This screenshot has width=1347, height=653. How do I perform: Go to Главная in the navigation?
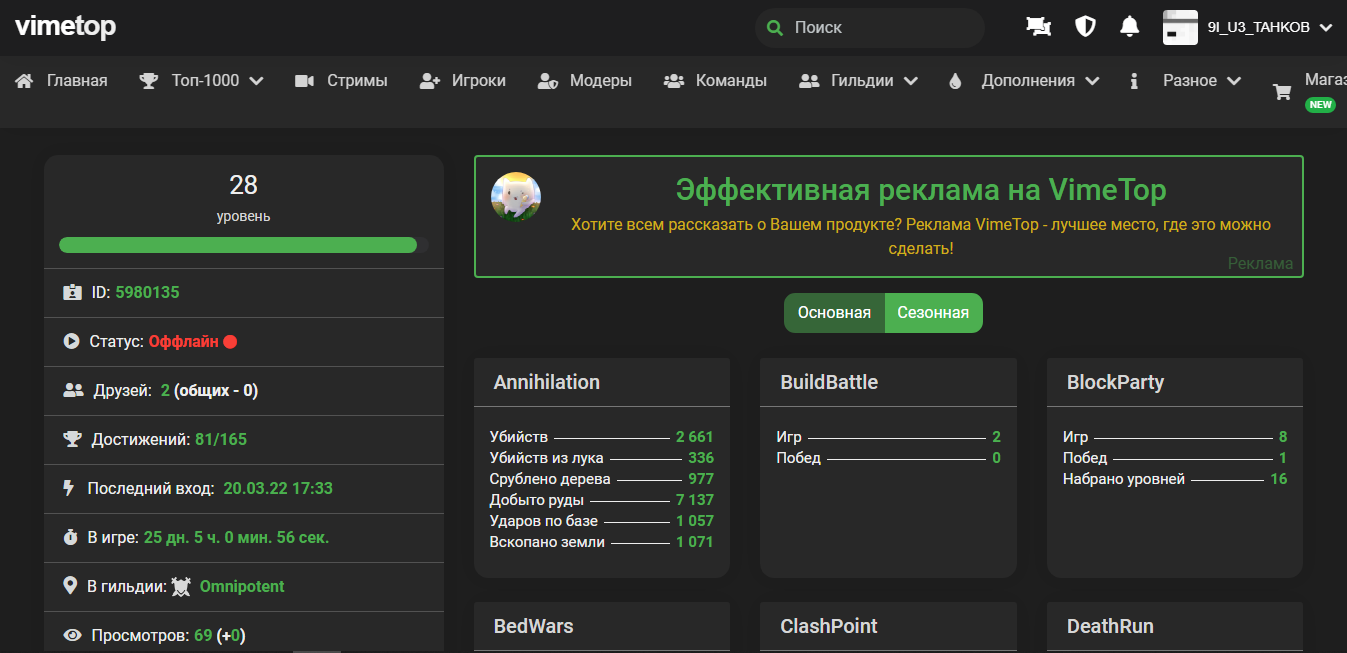tap(77, 81)
